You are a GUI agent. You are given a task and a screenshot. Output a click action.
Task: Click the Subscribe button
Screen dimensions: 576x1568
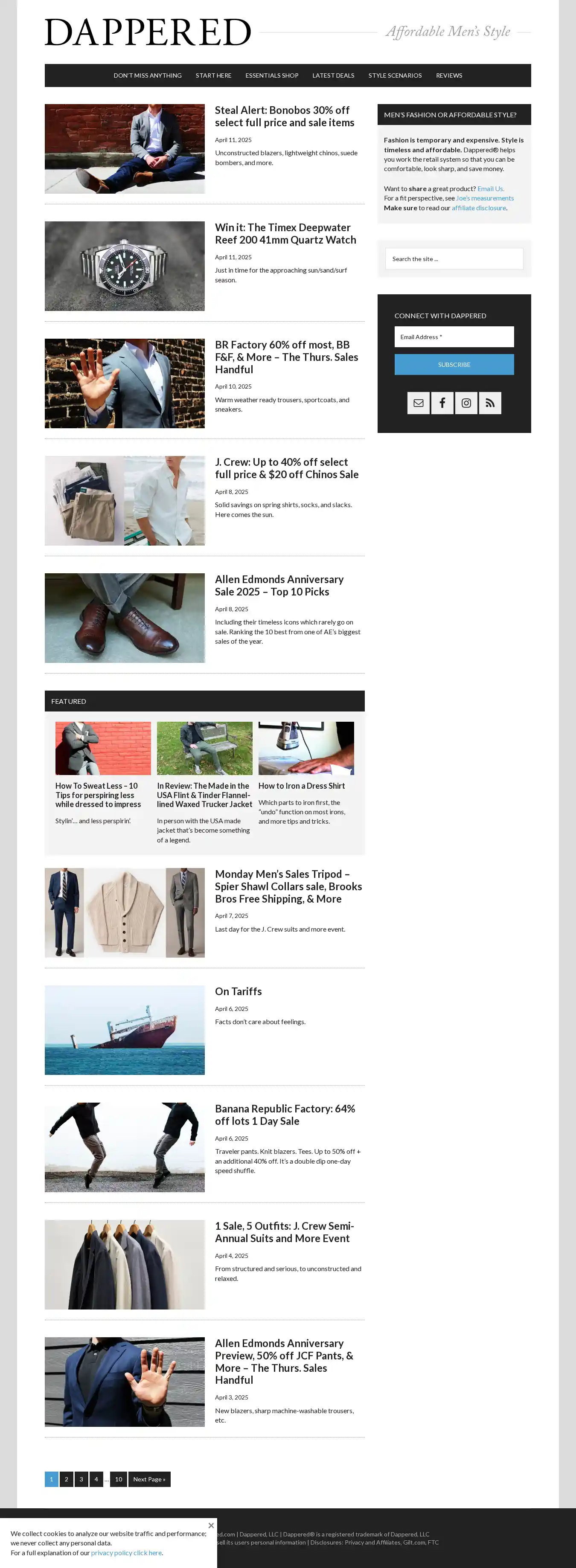coord(454,365)
